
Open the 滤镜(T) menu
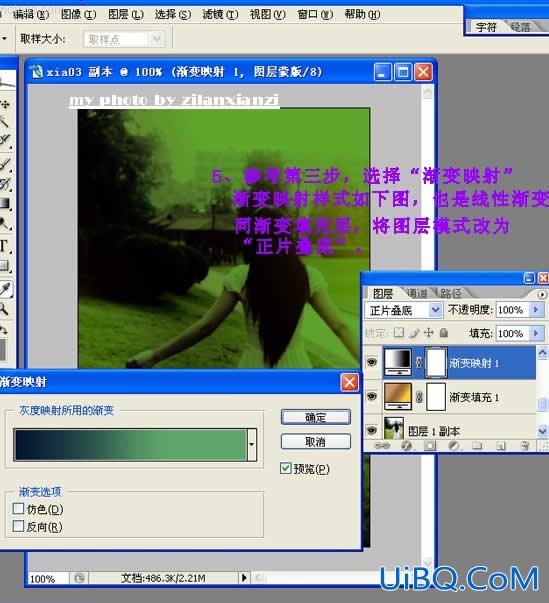tap(220, 15)
